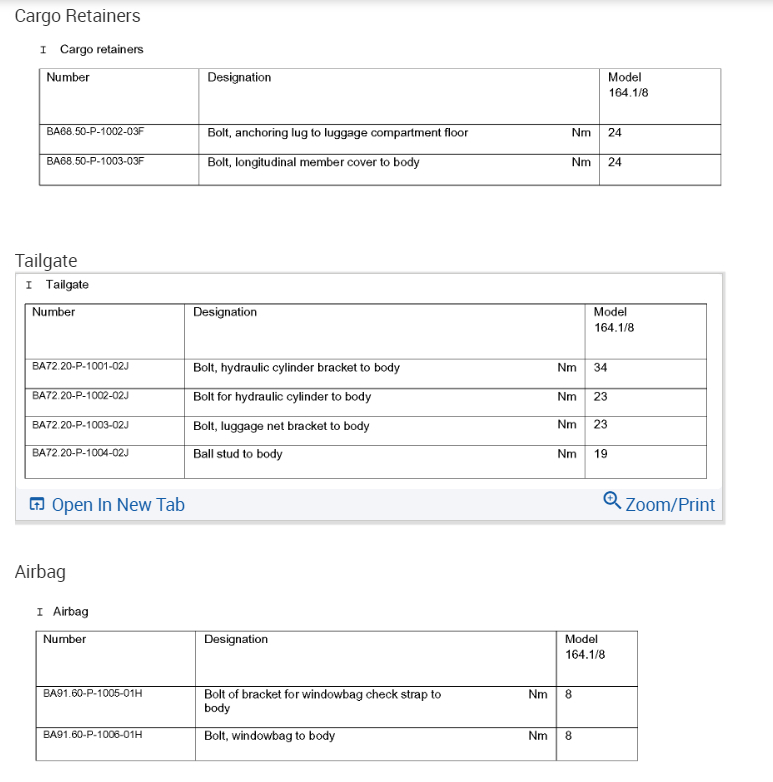Click the small icon beside Airbag caption

(40, 612)
